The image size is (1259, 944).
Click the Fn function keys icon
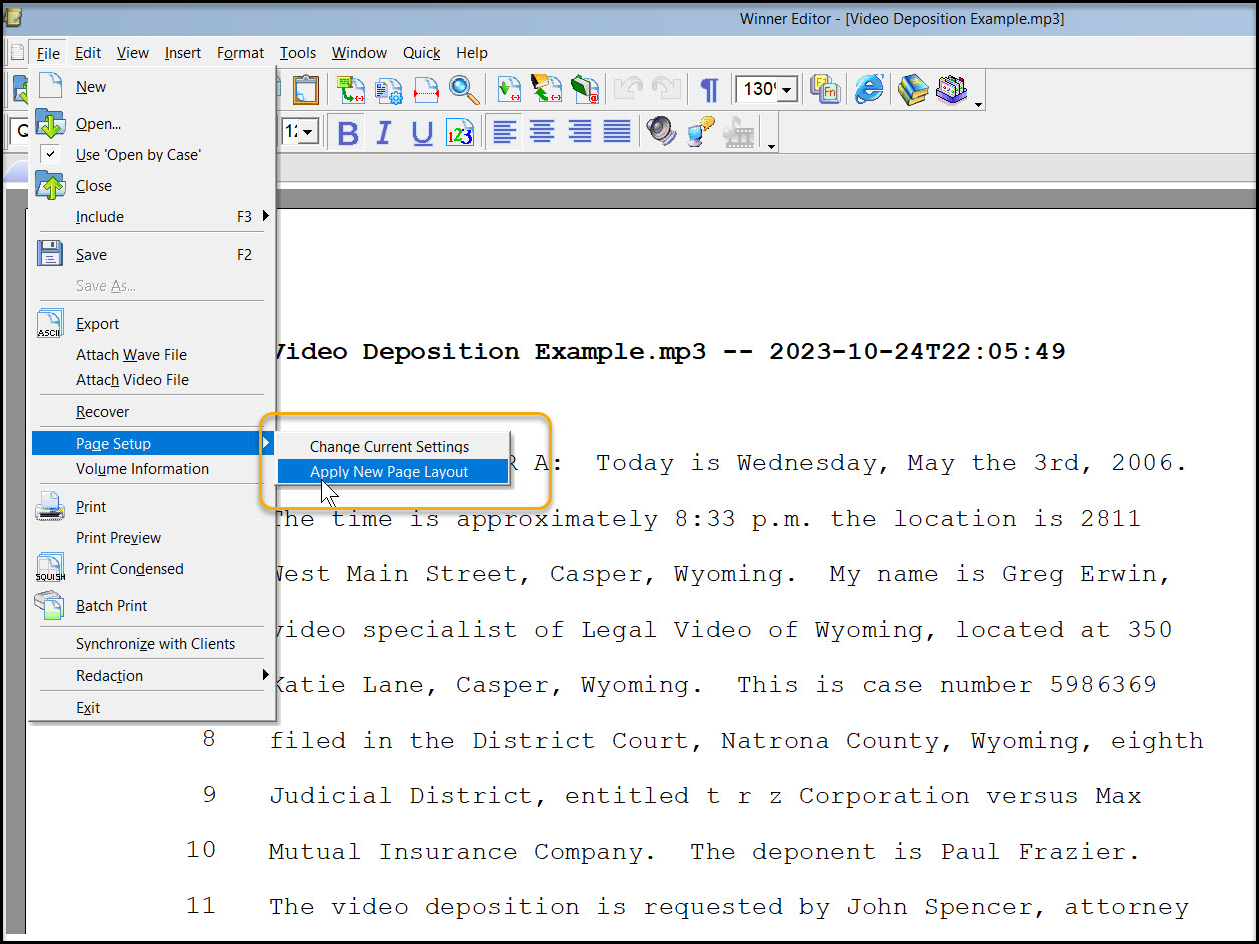tap(826, 89)
